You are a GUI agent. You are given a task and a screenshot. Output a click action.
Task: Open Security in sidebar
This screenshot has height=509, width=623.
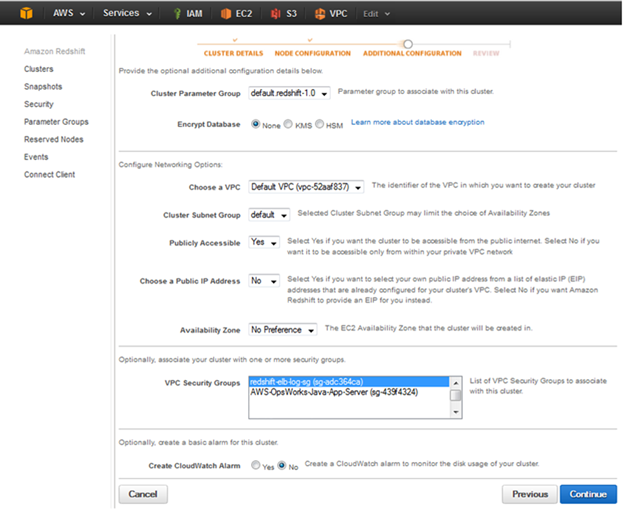pyautogui.click(x=39, y=104)
